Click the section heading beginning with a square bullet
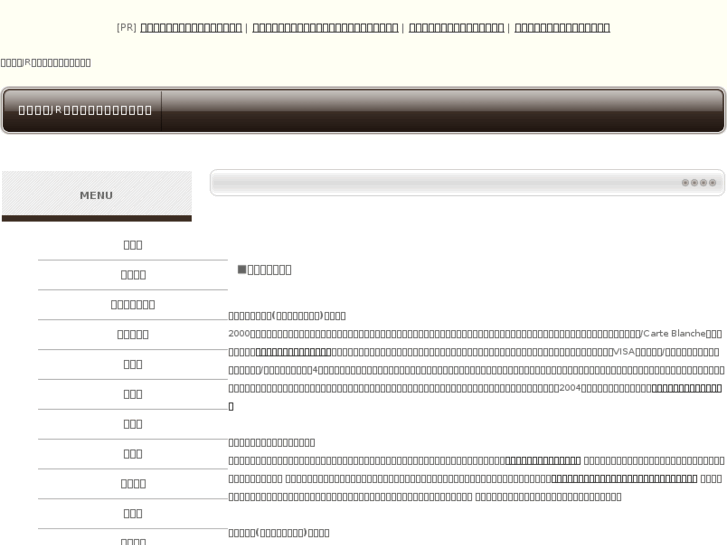The width and height of the screenshot is (727, 545). click(x=264, y=269)
